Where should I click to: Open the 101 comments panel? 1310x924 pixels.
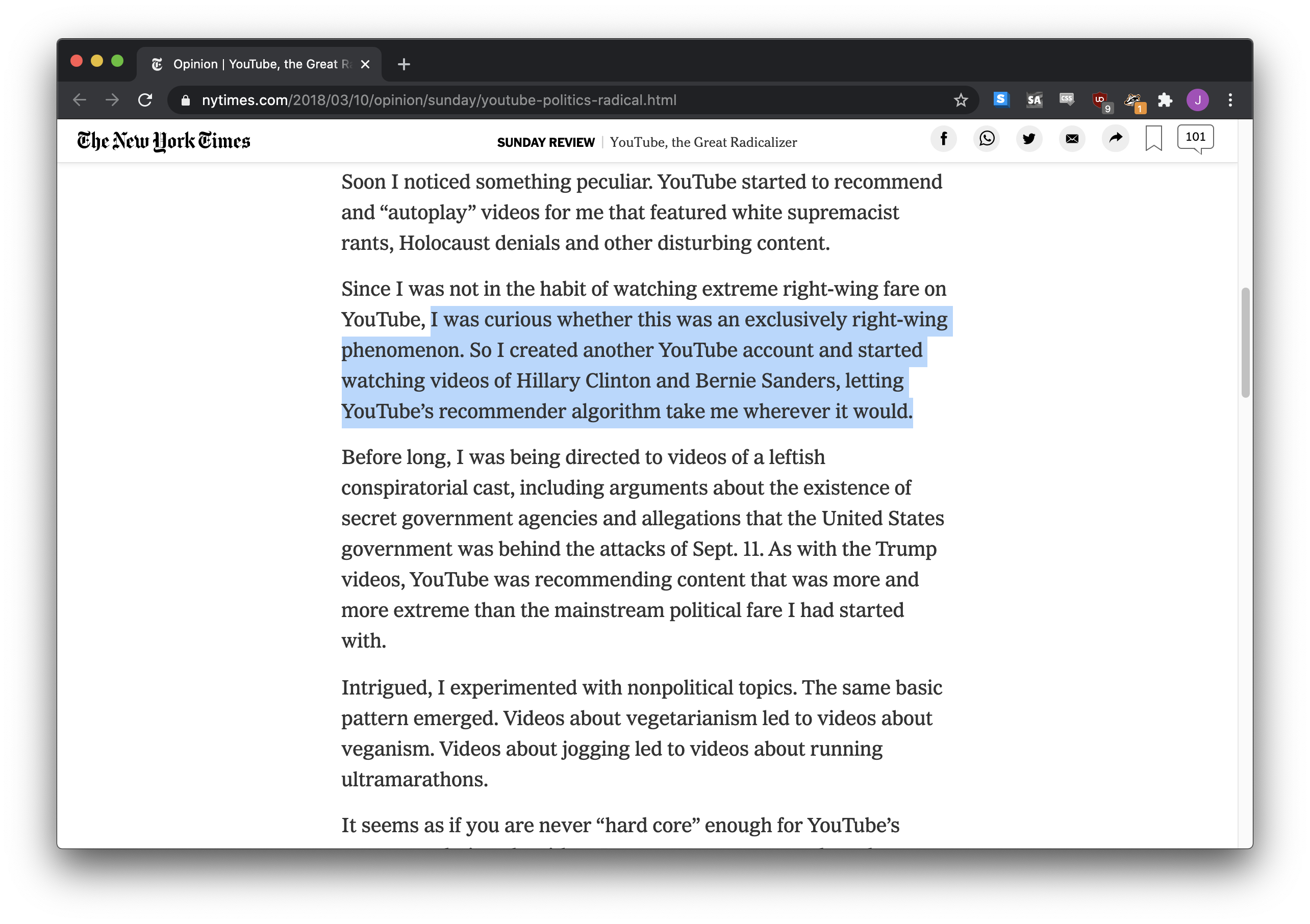pos(1196,137)
